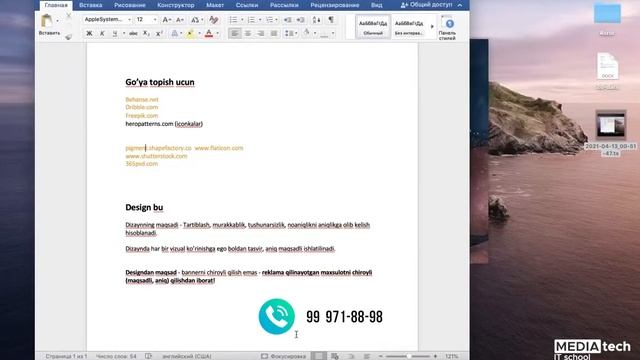The image size is (640, 360).
Task: Select the Без интервала style thumbnail
Action: click(409, 27)
